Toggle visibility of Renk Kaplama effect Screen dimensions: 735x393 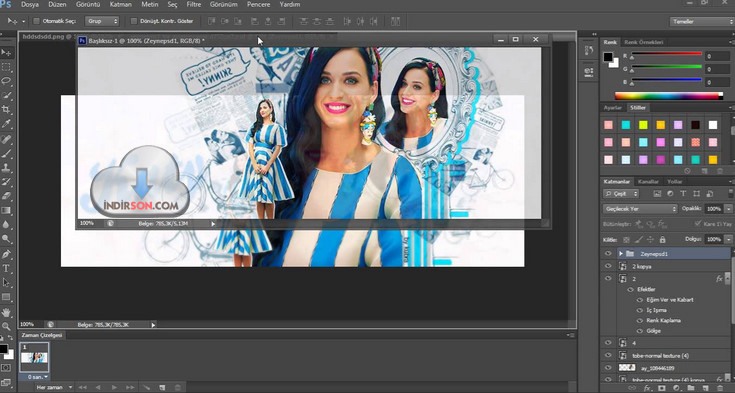pos(639,320)
